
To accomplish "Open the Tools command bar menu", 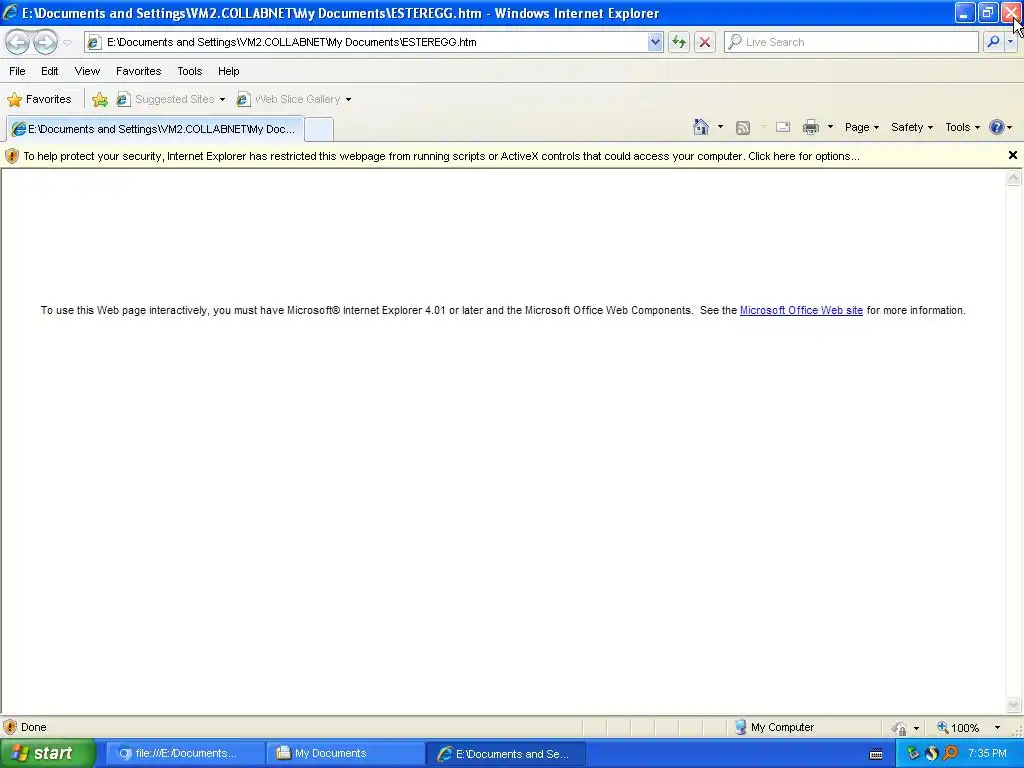I will click(963, 127).
